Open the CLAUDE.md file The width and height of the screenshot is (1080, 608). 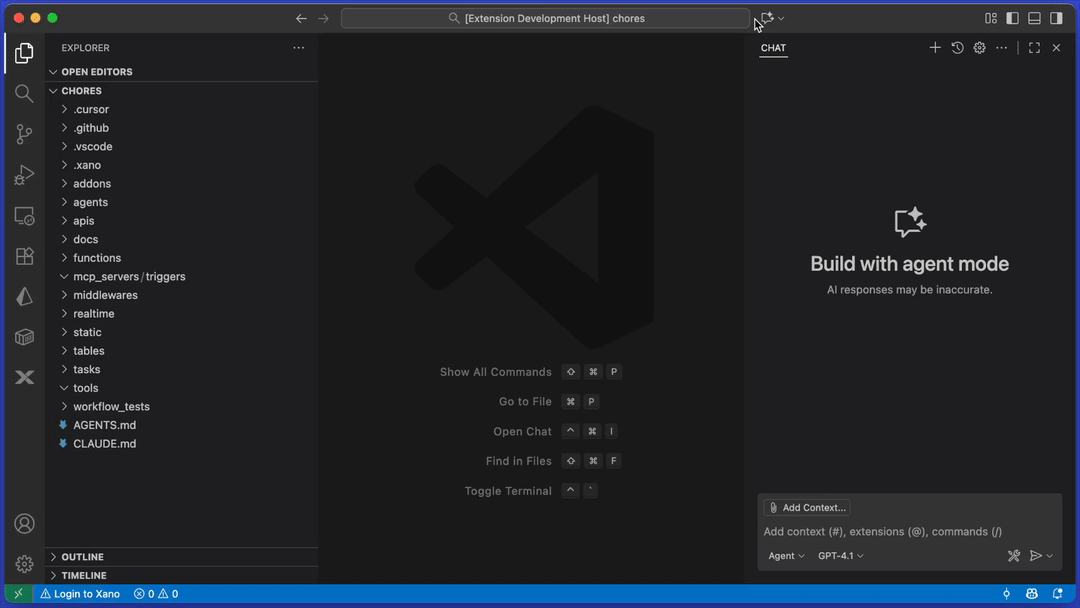182,444
